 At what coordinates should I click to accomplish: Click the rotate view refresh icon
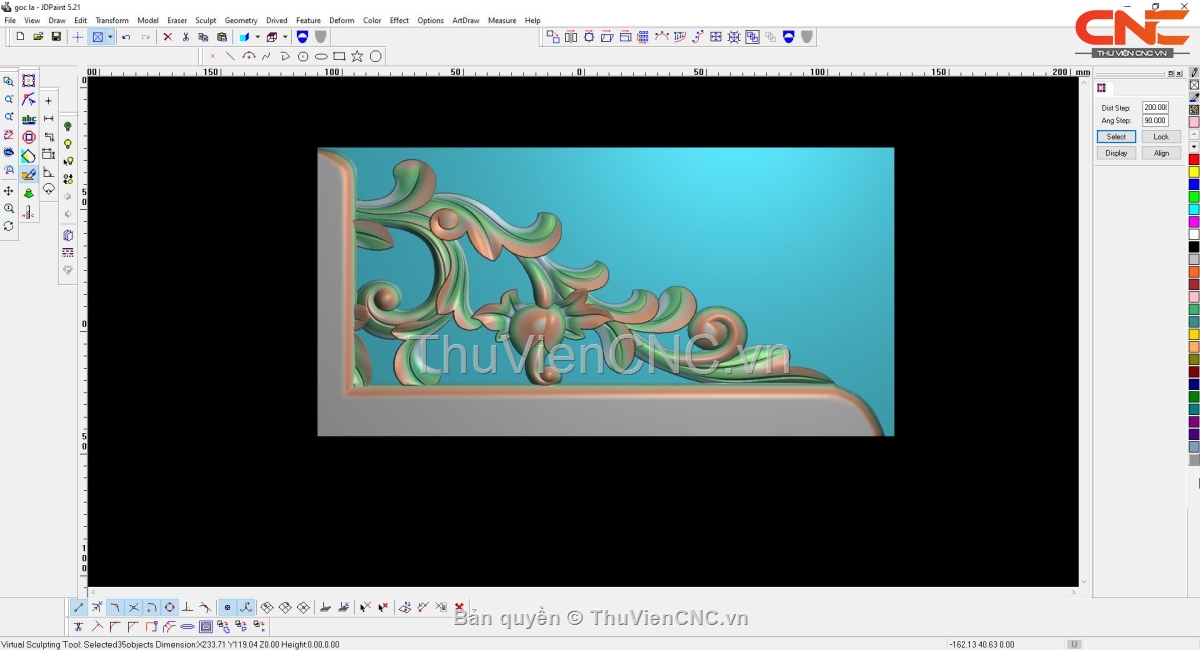[9, 227]
